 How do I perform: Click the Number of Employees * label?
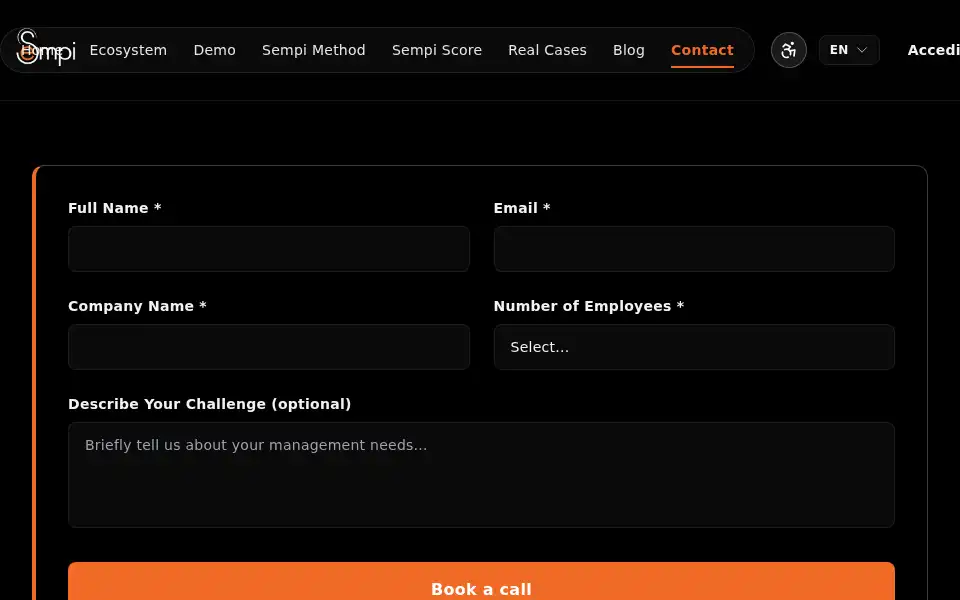(x=588, y=306)
